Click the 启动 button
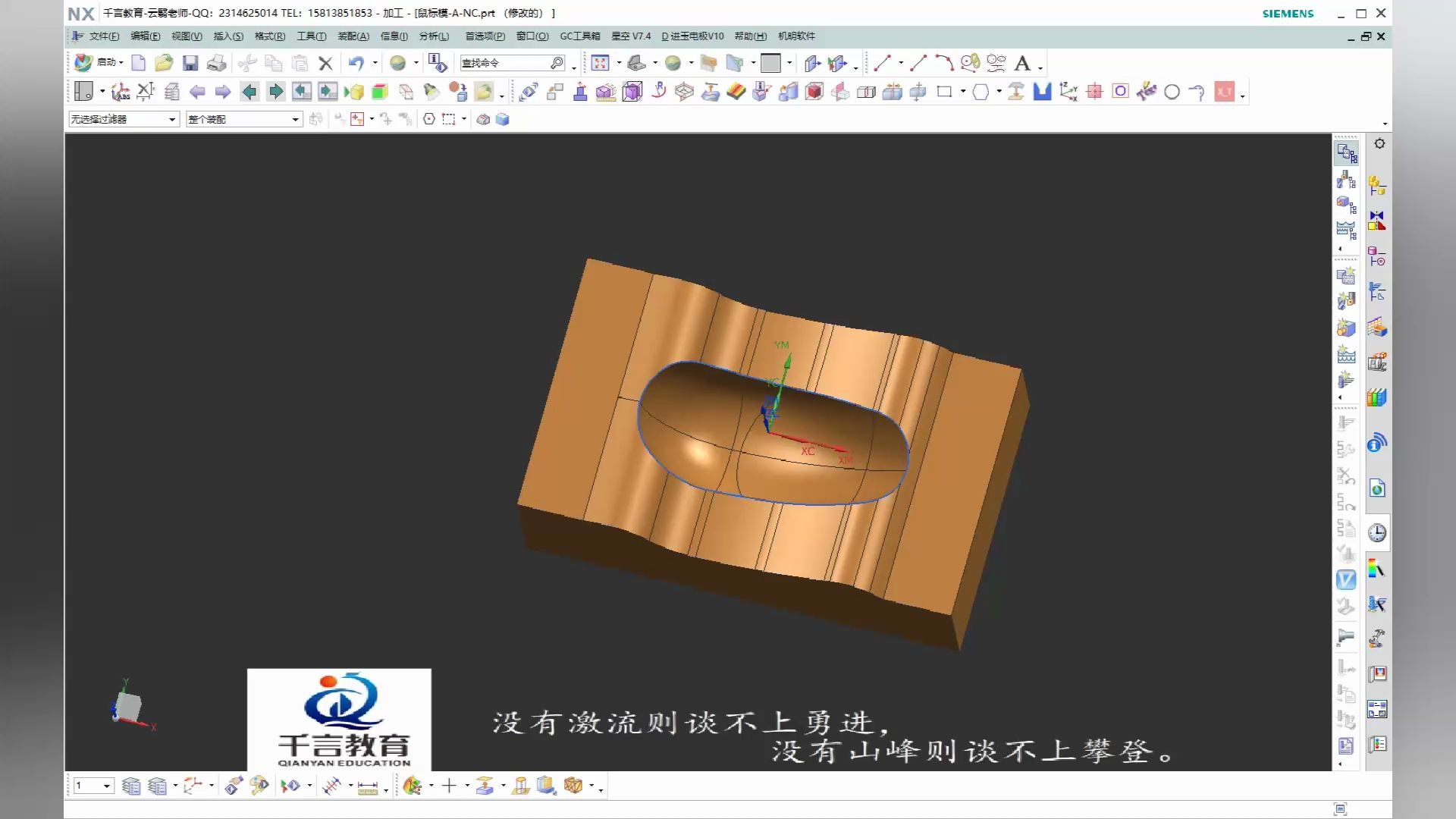This screenshot has width=1456, height=819. 108,63
